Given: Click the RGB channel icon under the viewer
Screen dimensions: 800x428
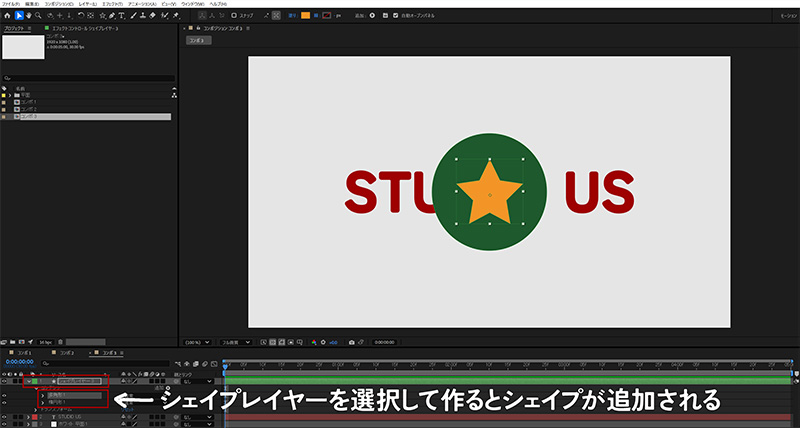Looking at the screenshot, I should coord(314,342).
